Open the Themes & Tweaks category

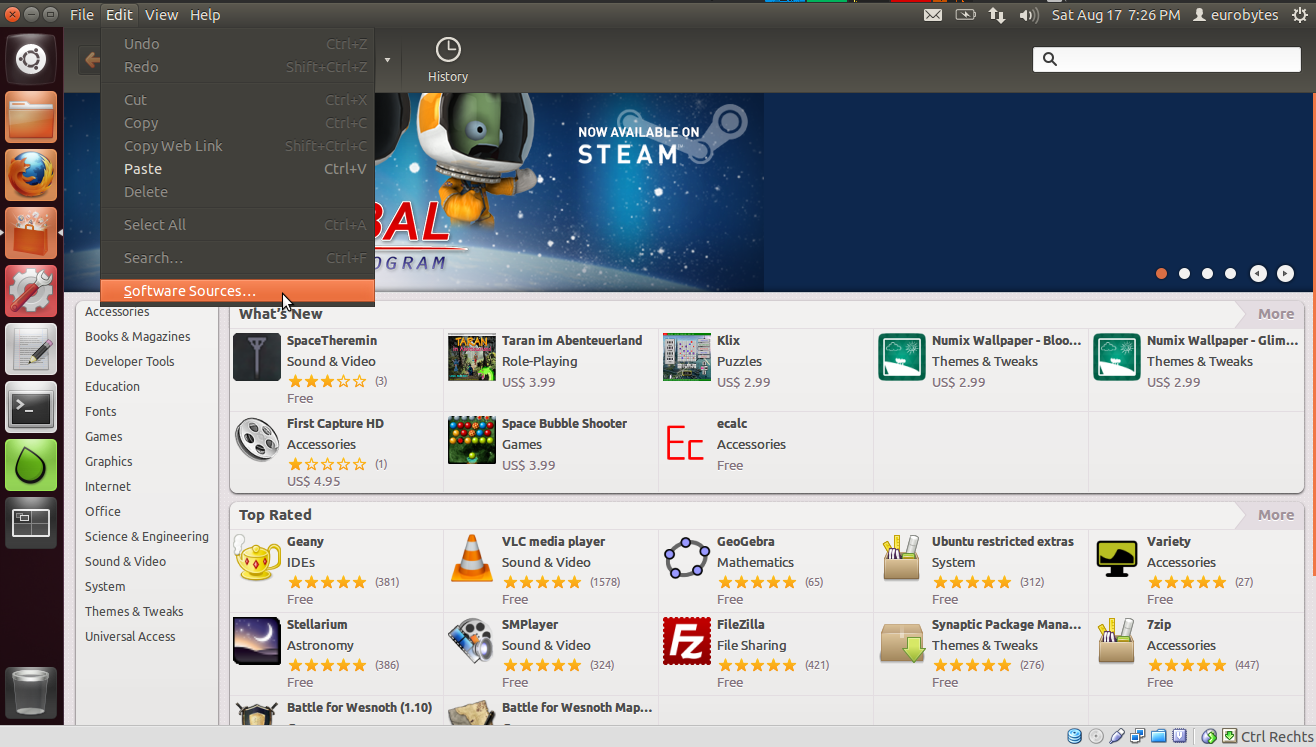tap(134, 612)
